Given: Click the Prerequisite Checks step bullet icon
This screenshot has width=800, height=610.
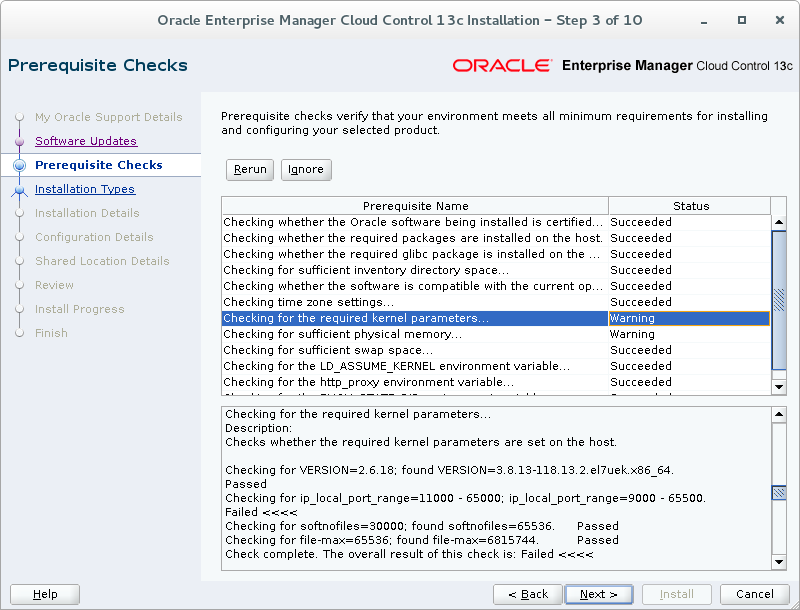Looking at the screenshot, I should click(x=19, y=165).
